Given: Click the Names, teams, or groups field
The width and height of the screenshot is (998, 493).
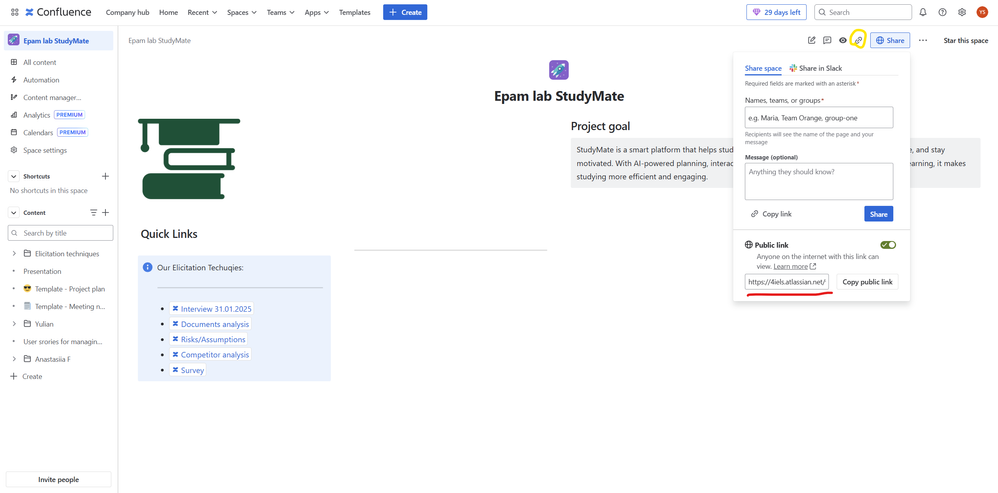Looking at the screenshot, I should point(819,117).
